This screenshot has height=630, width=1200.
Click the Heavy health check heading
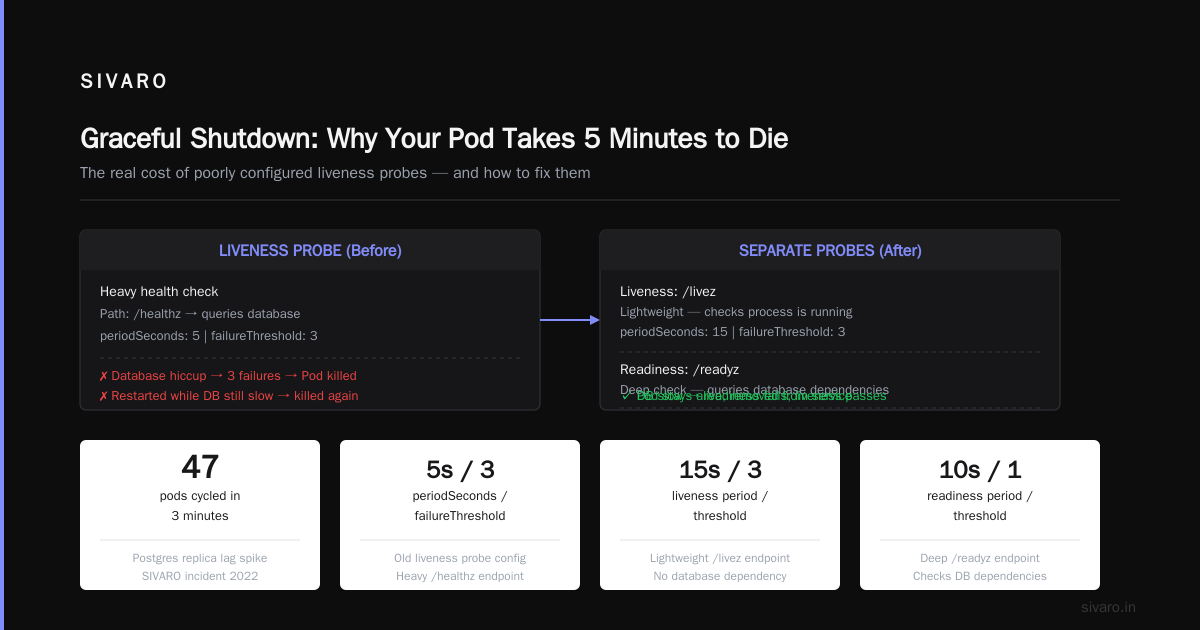[x=159, y=292]
